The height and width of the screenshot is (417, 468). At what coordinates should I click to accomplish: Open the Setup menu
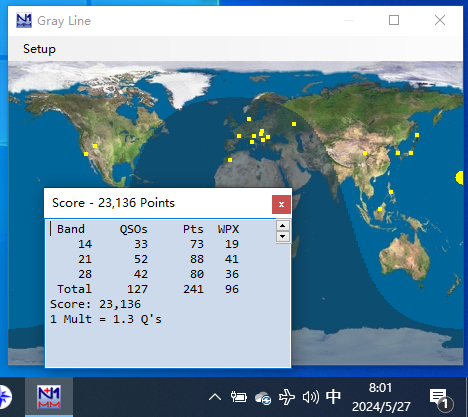pos(39,49)
